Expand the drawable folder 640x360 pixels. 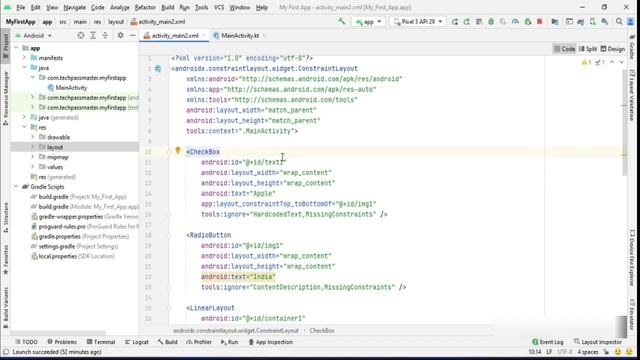coord(33,137)
